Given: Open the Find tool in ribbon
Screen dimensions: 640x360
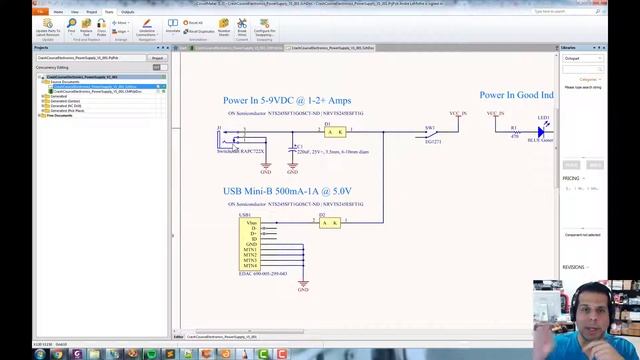Looking at the screenshot, I should point(71,27).
